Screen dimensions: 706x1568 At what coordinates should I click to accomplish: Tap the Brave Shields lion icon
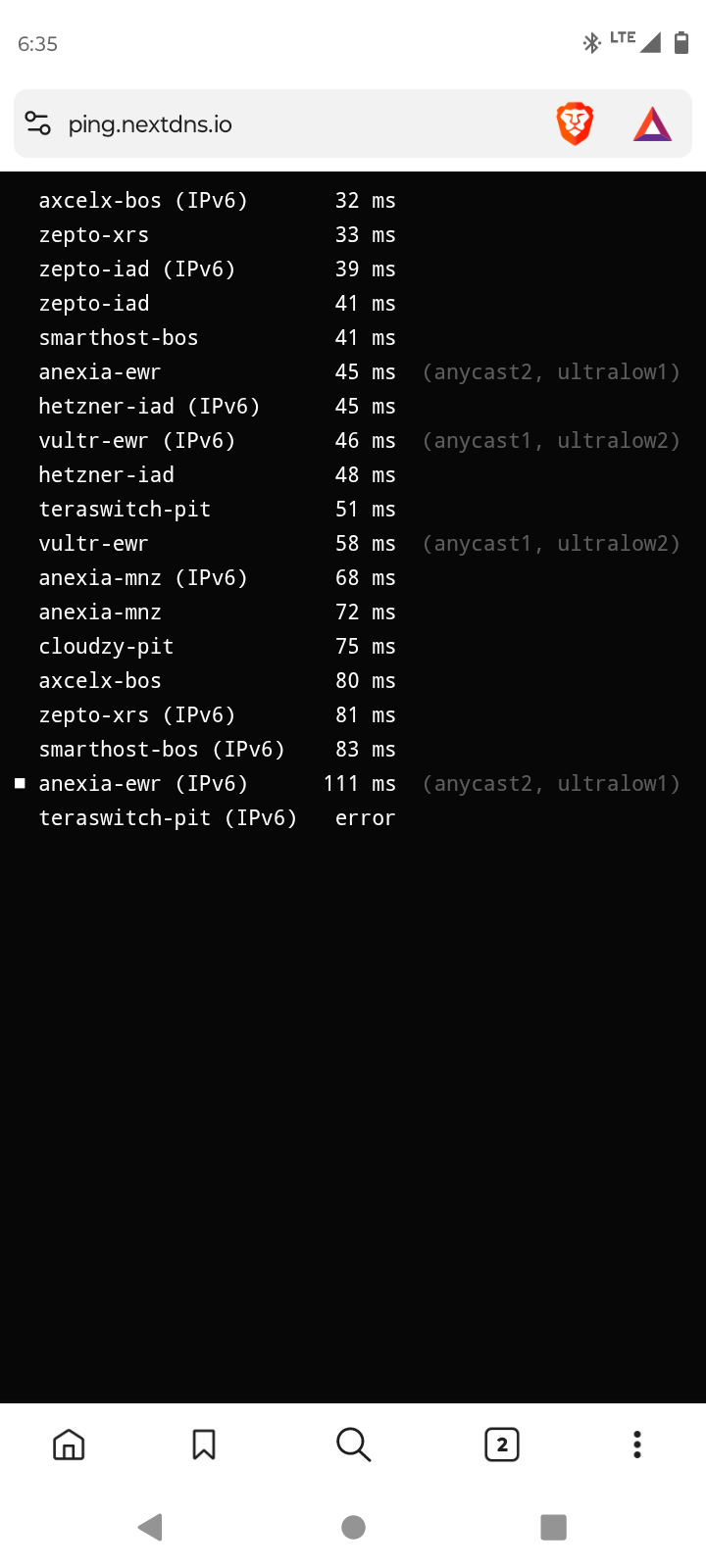click(575, 124)
